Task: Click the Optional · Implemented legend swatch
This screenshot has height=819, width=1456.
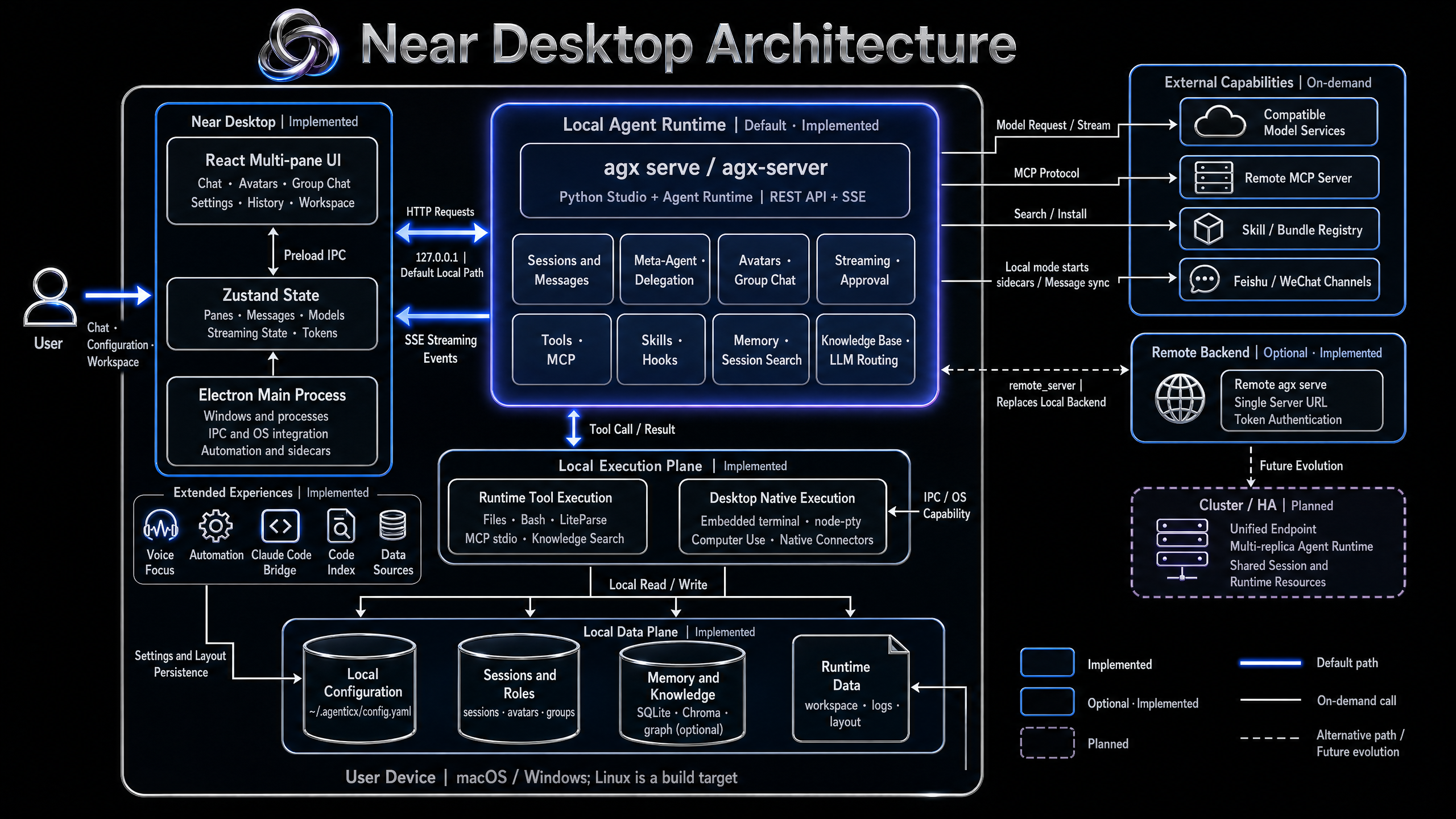Action: click(x=1047, y=702)
